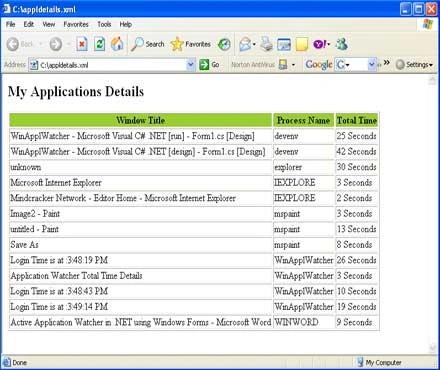Click the Google toolbar logo
Screen dimensions: 440x370
tap(319, 64)
